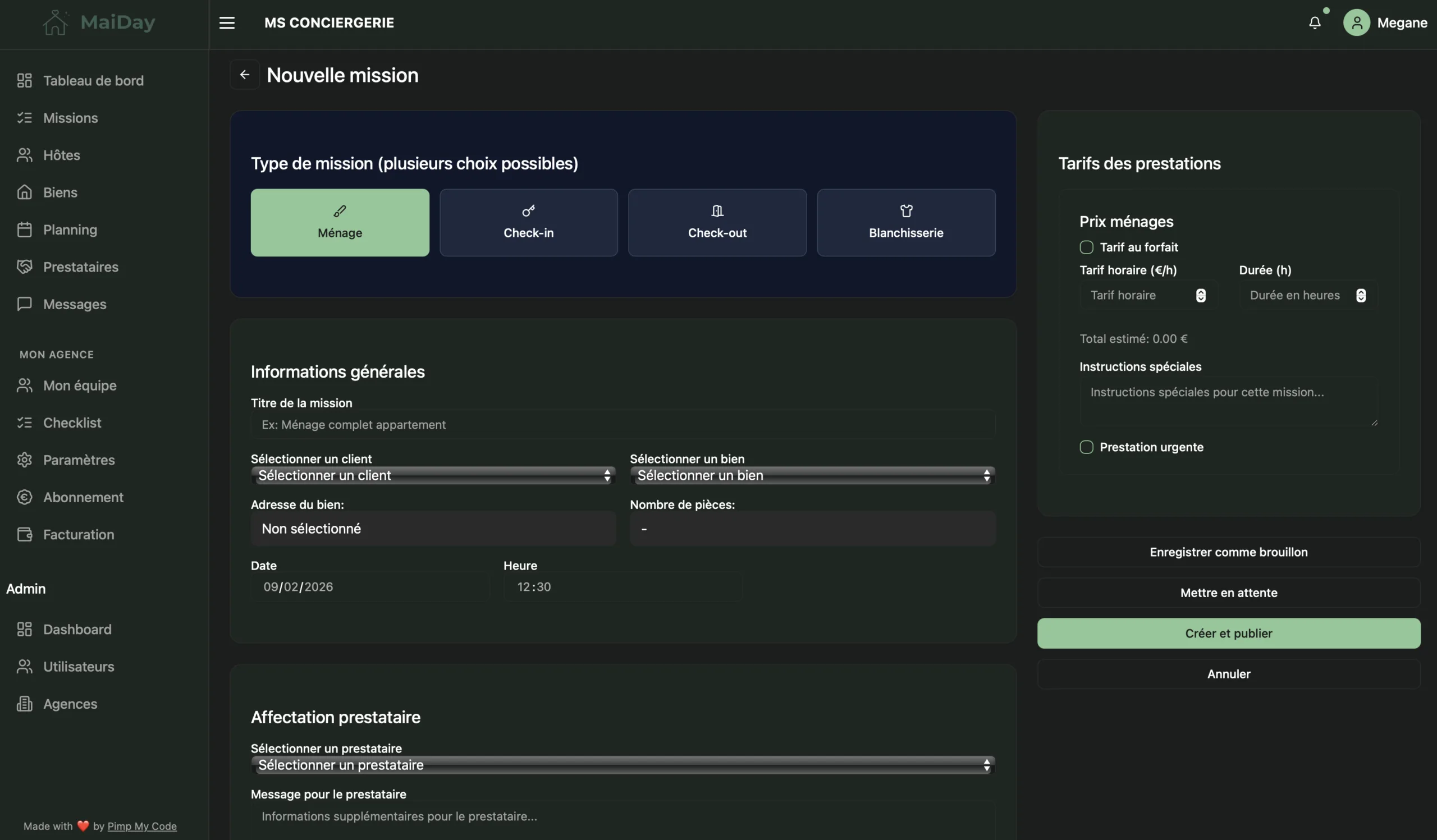
Task: Click Megane's user avatar icon
Action: point(1356,23)
